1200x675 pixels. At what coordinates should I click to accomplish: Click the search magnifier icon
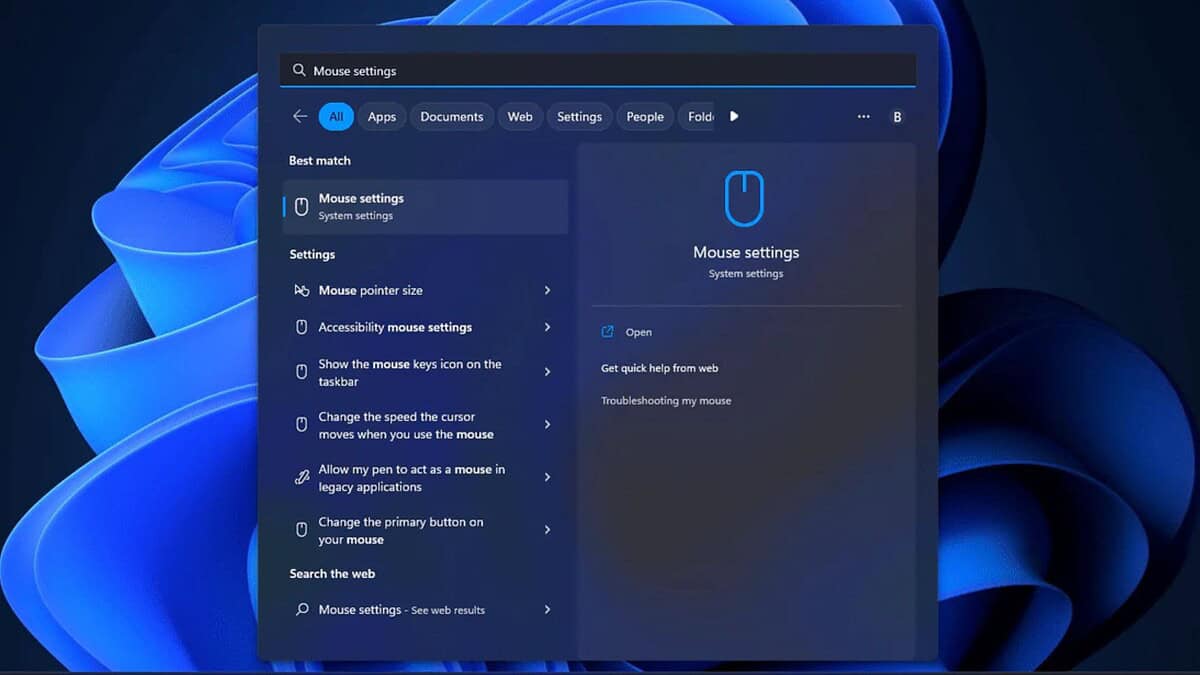pyautogui.click(x=299, y=70)
